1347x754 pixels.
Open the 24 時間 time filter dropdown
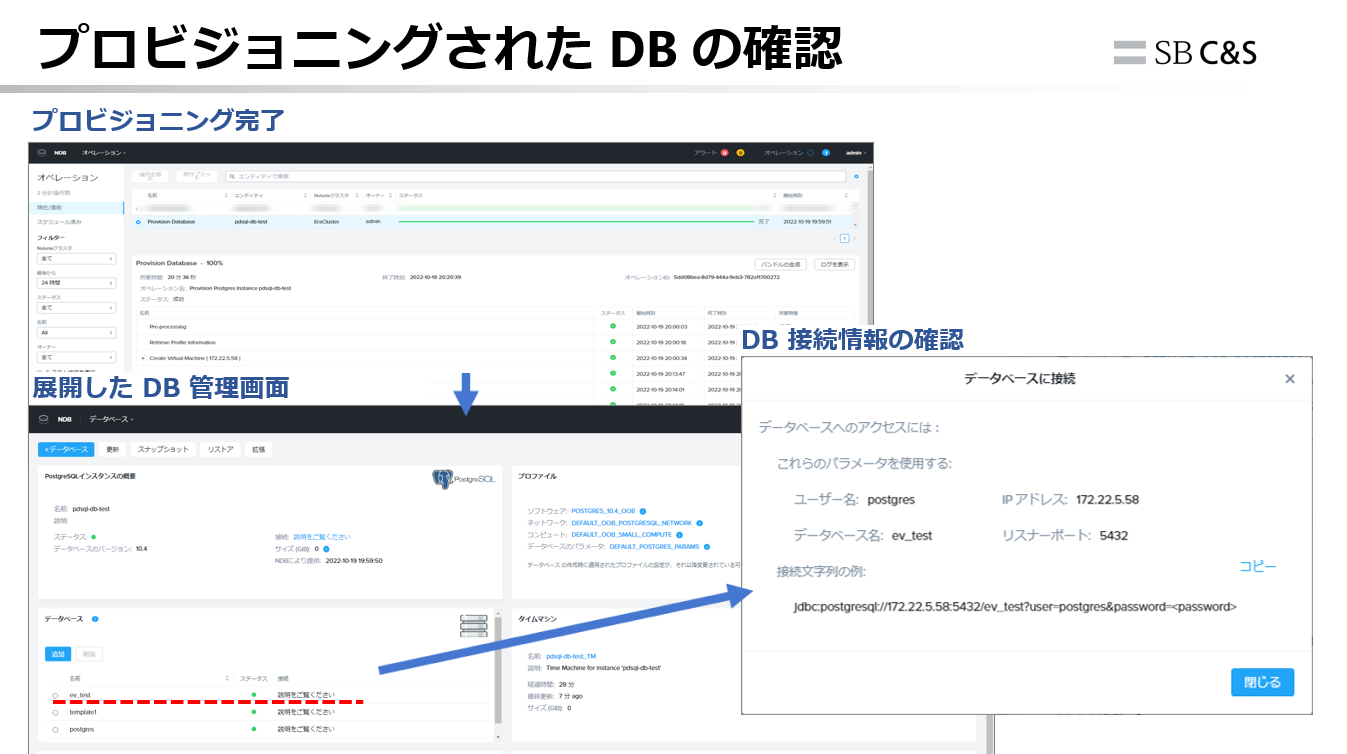(77, 283)
